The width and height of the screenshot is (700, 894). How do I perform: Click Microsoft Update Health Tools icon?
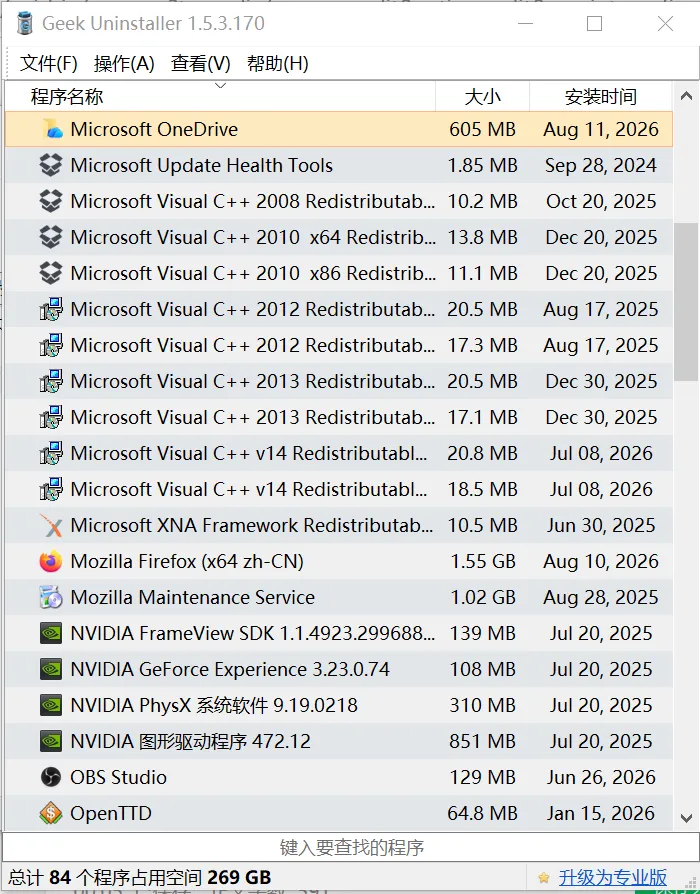click(x=51, y=165)
